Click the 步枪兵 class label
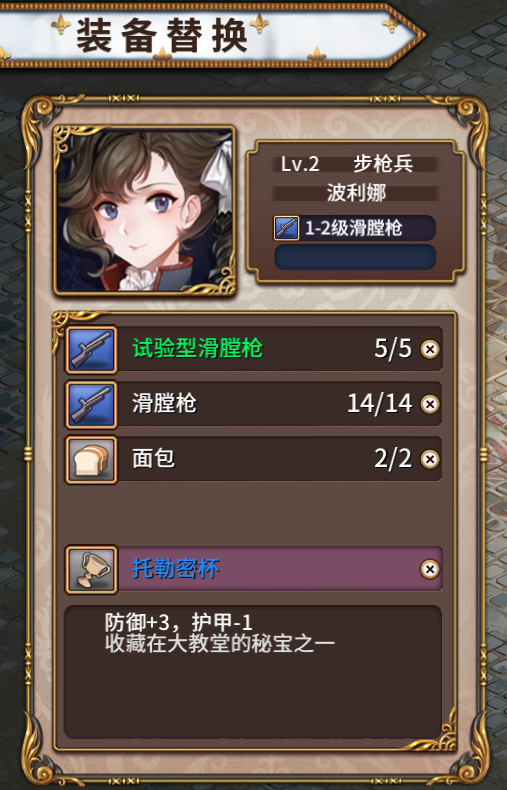 [x=383, y=164]
